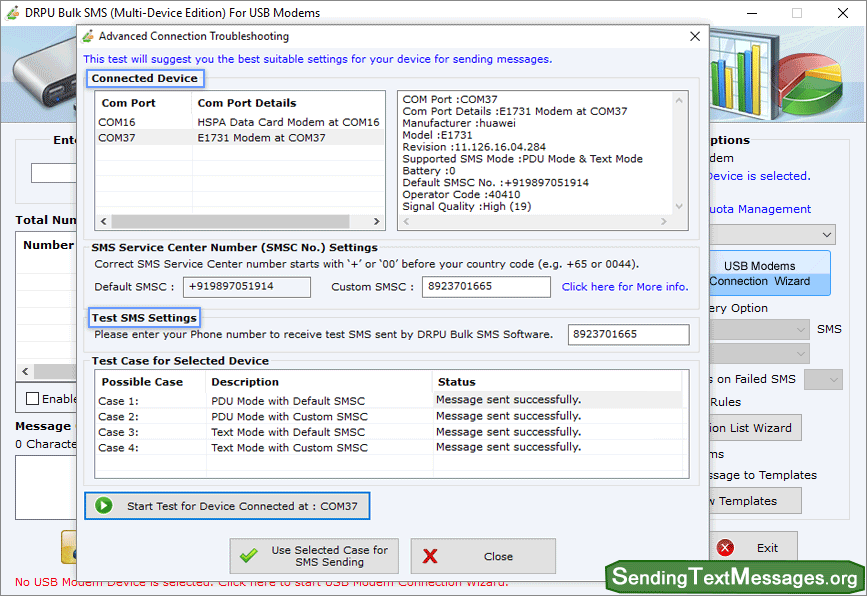Screen dimensions: 867x596
Task: Click Manufacturer huawei line in device details
Action: 459,123
